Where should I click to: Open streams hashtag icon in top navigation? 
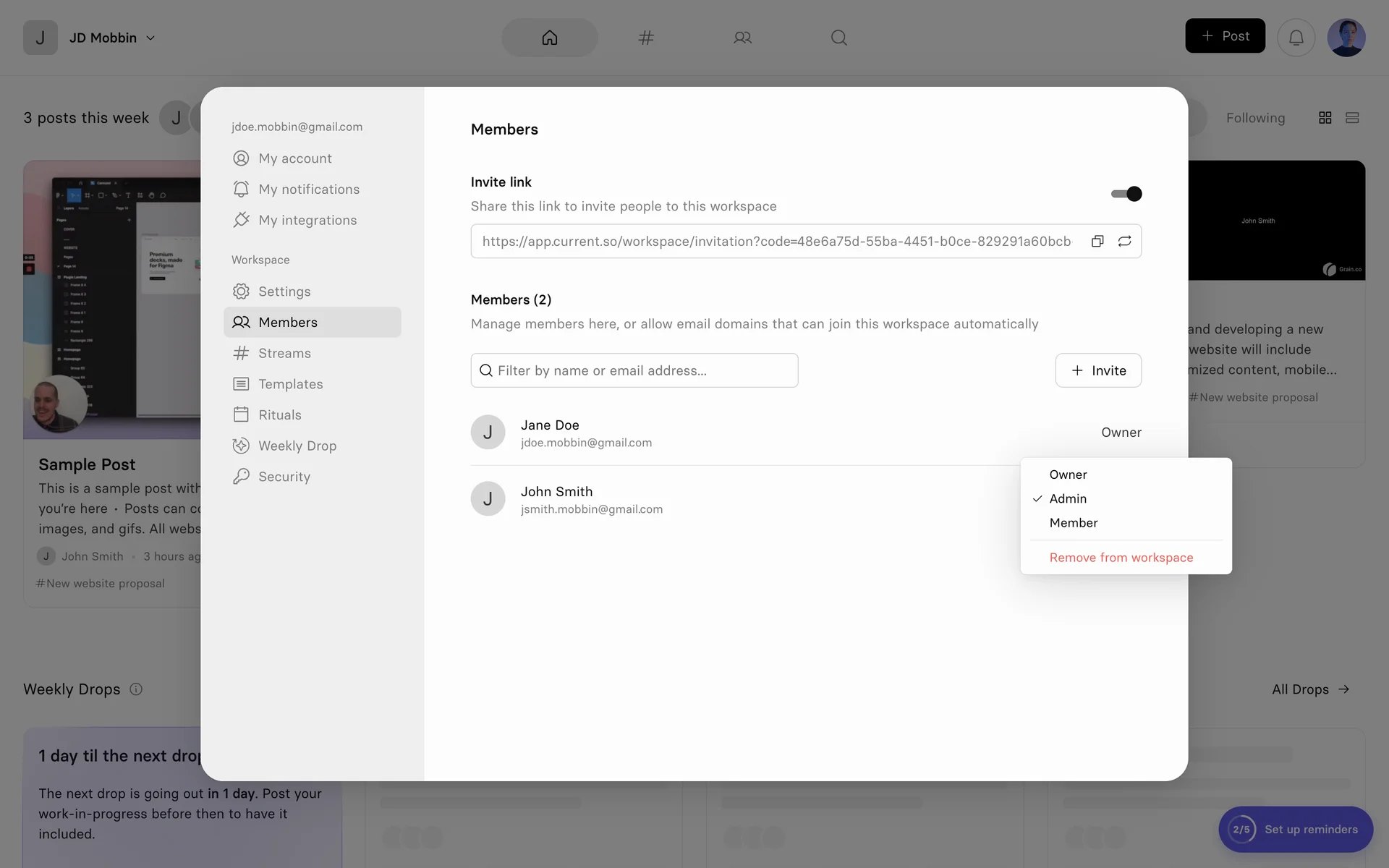coord(646,37)
